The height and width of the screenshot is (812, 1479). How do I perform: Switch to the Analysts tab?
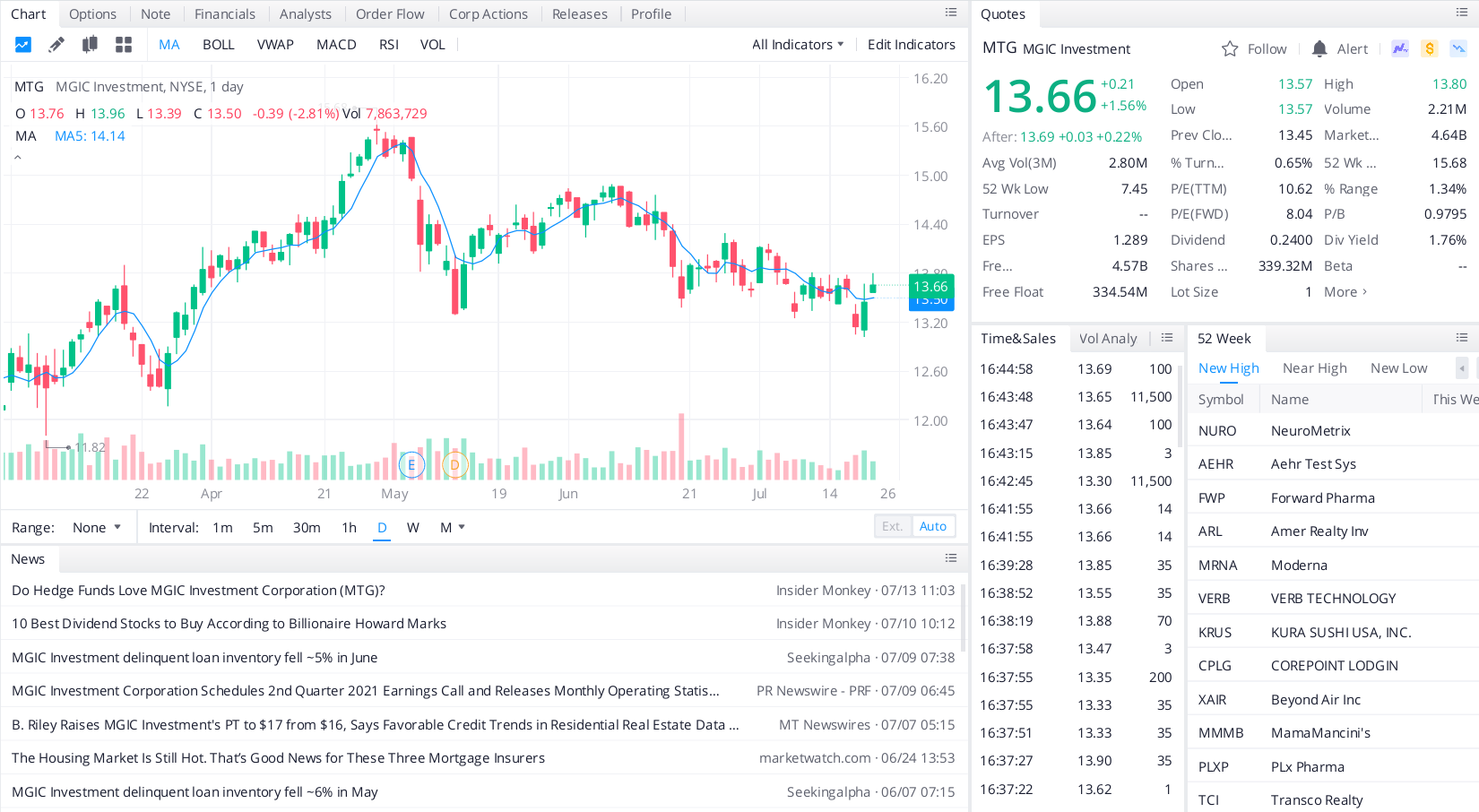point(306,14)
